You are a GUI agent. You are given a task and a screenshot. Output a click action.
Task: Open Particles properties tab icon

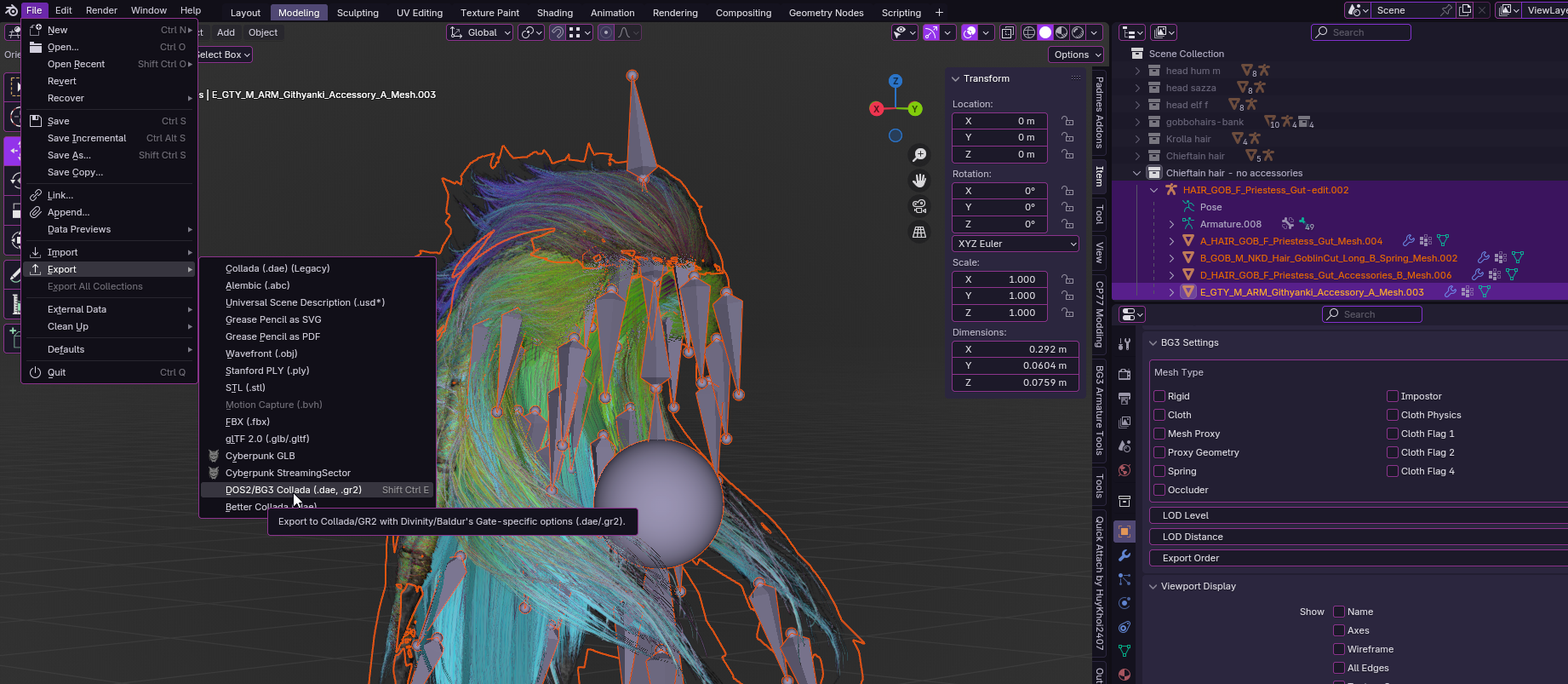tap(1124, 579)
